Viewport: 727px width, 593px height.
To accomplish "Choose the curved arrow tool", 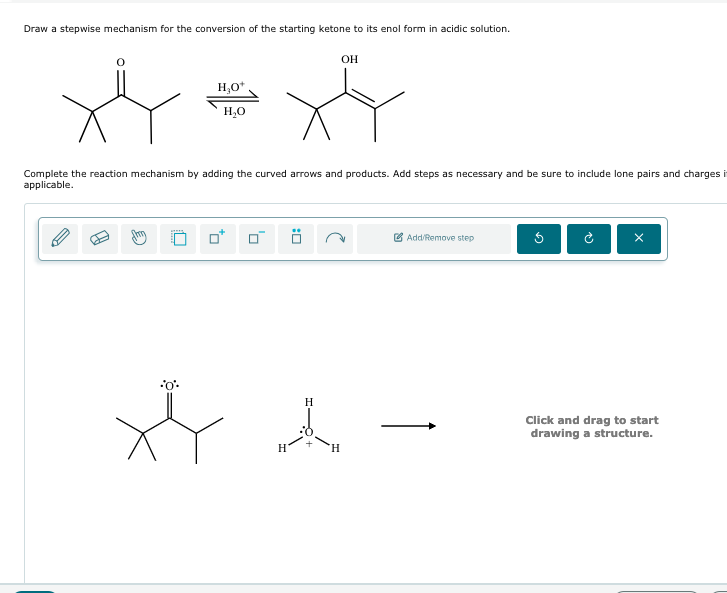I will point(335,239).
